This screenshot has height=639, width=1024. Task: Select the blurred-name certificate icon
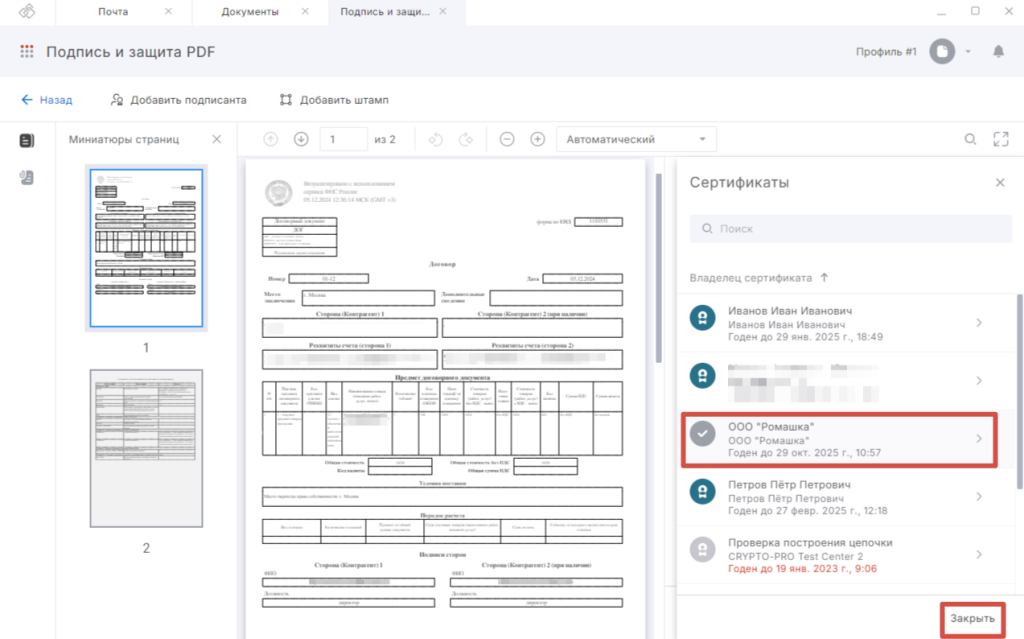coord(703,376)
